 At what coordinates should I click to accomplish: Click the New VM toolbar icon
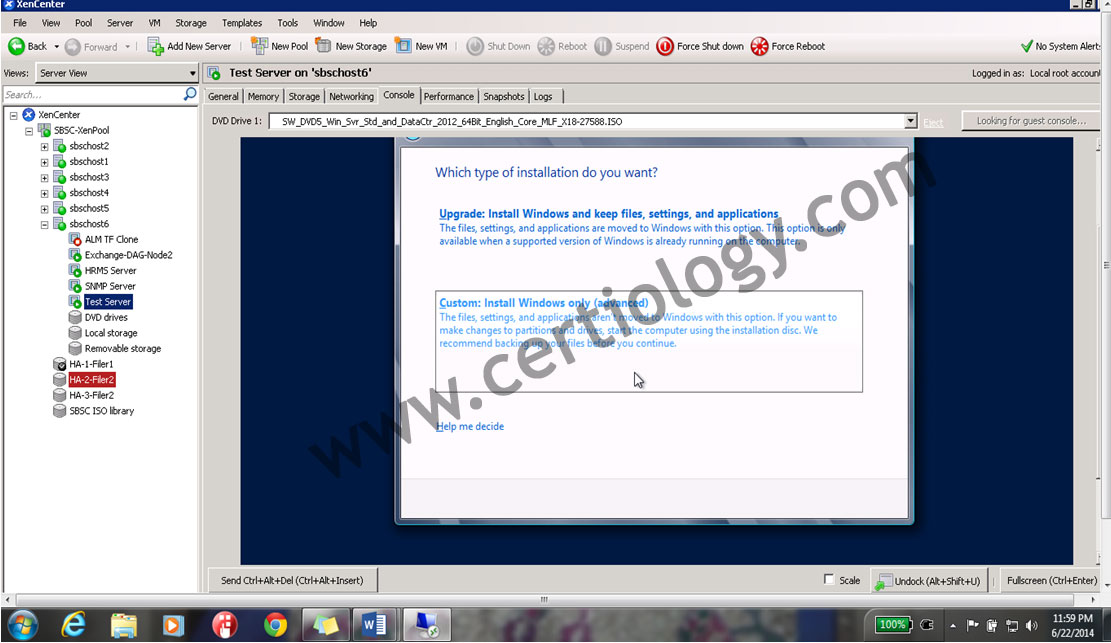click(x=403, y=46)
